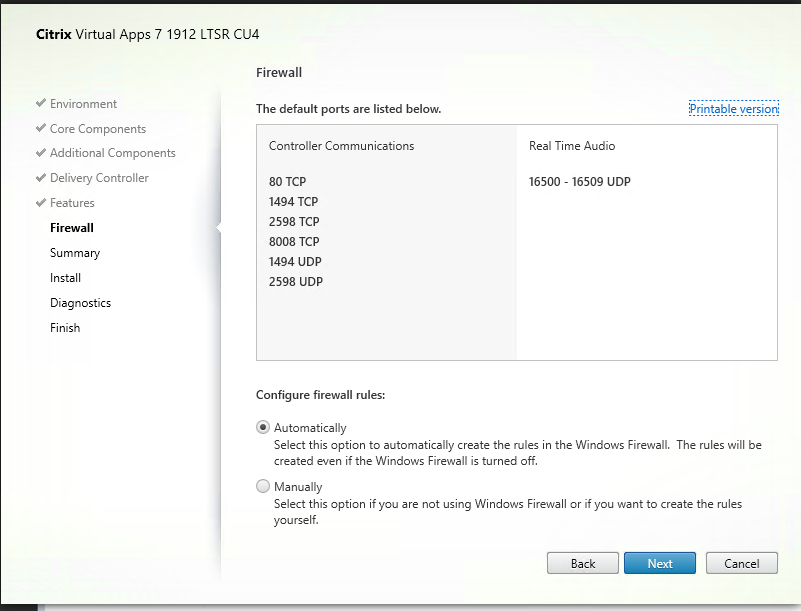Viewport: 801px width, 611px height.
Task: Click the 80 TCP port entry
Action: (x=287, y=182)
